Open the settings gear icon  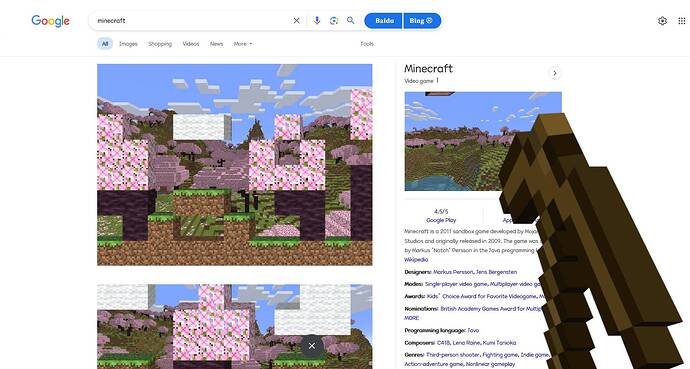pyautogui.click(x=662, y=21)
